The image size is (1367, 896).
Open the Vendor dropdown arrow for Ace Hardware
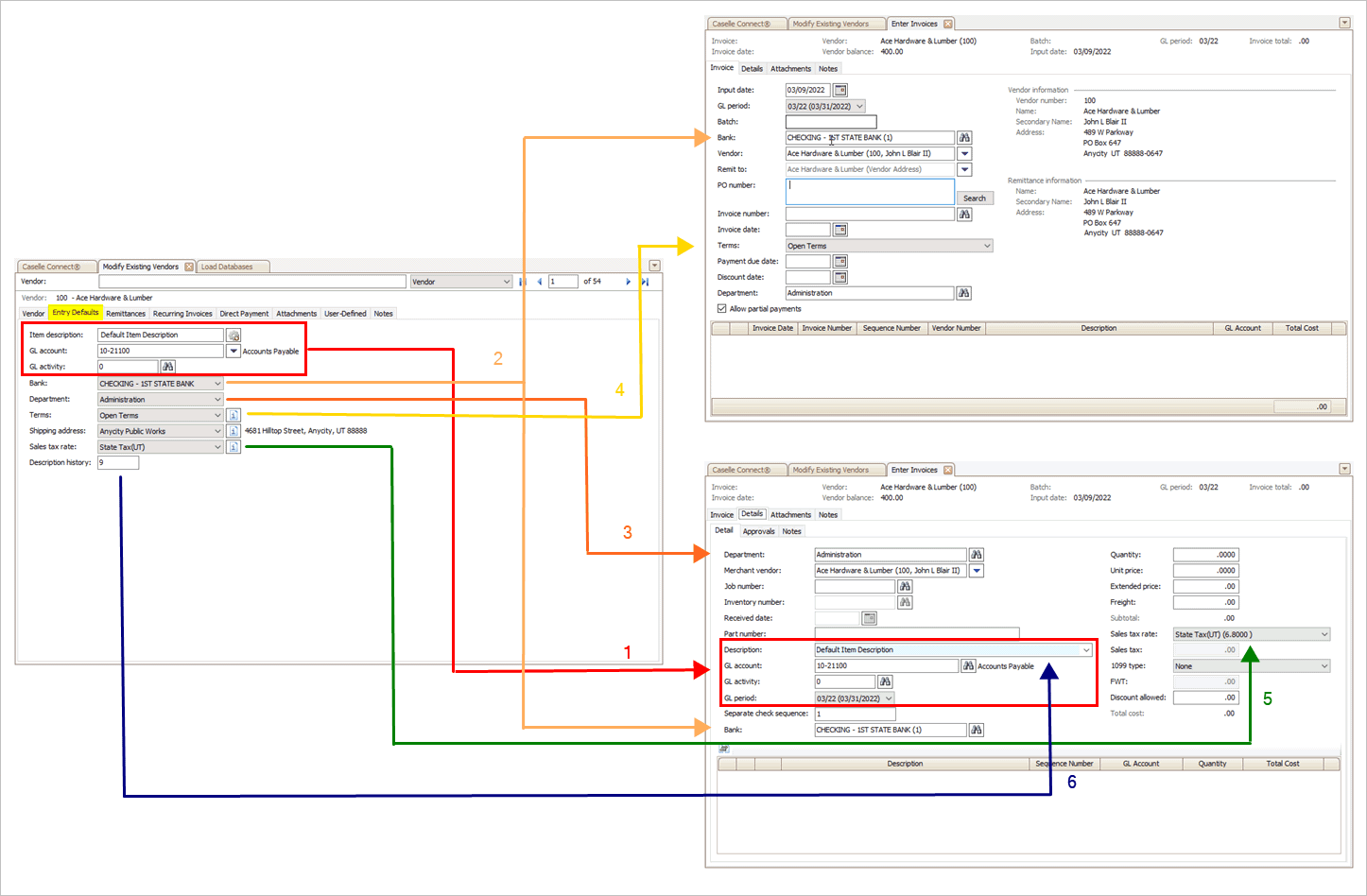(x=964, y=154)
